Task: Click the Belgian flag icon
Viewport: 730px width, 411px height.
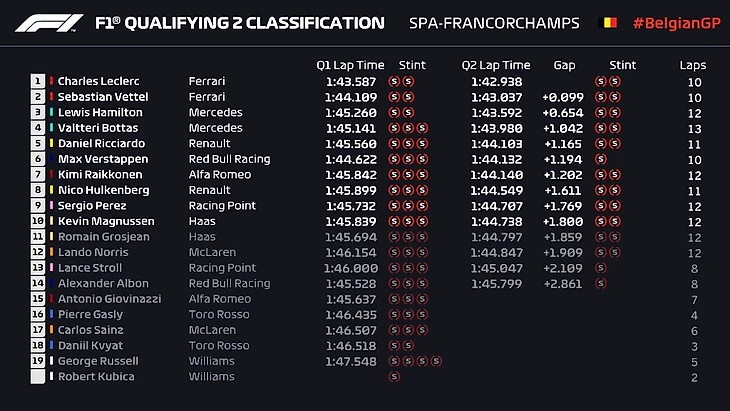Action: tap(606, 23)
